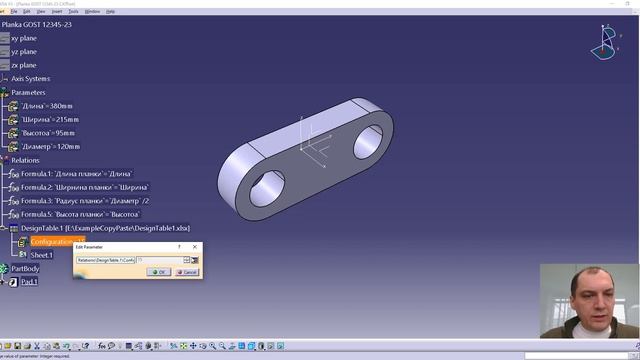Click the configuration value input field
640x360 pixels.
[x=159, y=260]
